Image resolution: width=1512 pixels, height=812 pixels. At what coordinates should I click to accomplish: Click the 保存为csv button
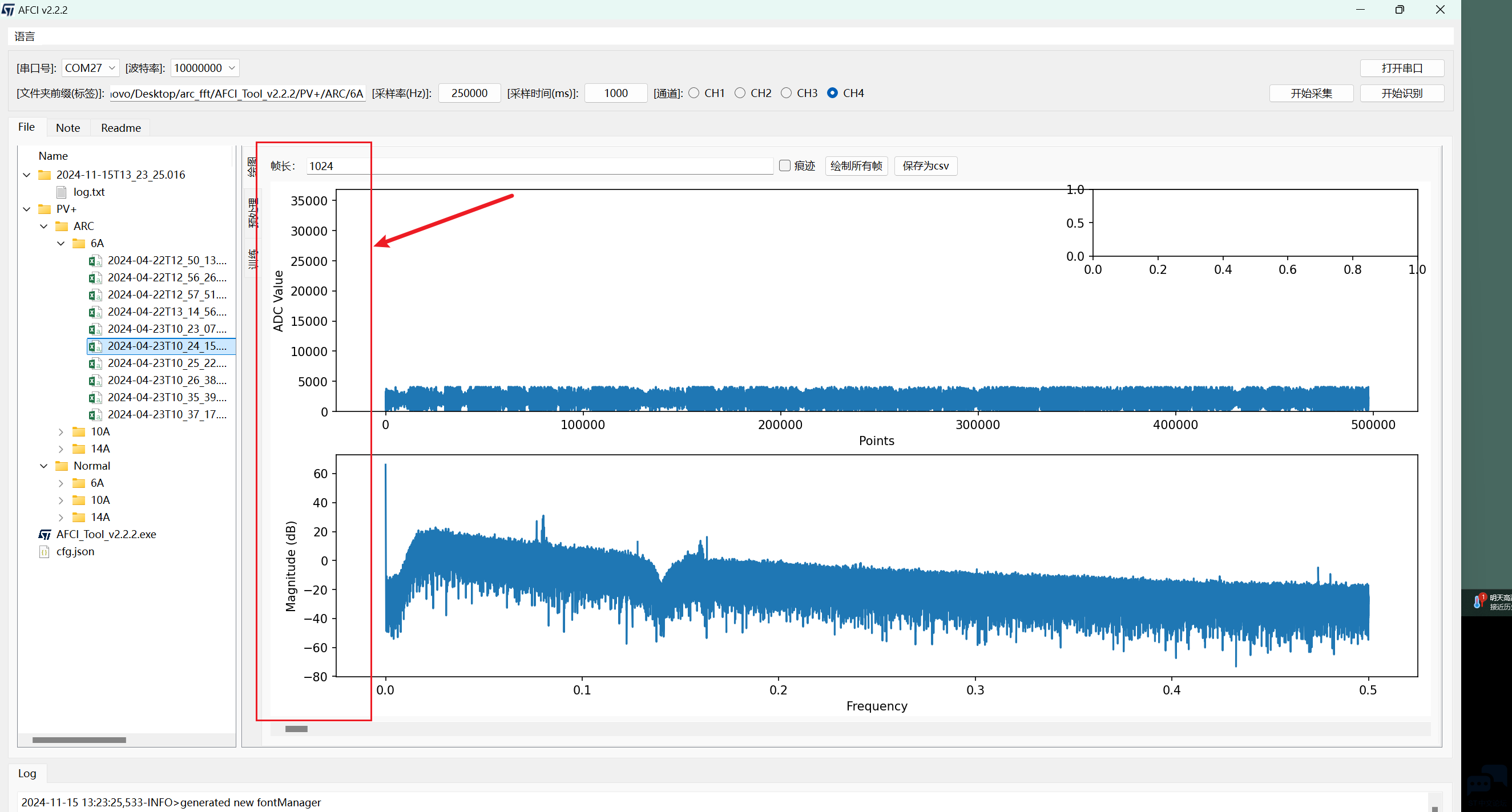coord(926,165)
